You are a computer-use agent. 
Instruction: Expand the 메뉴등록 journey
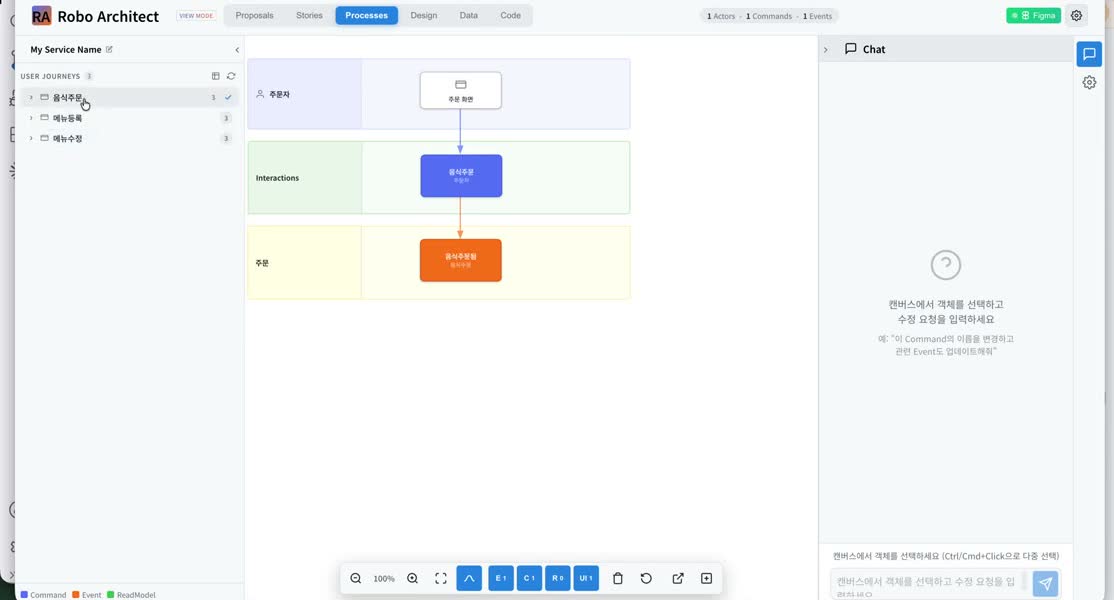coord(31,118)
